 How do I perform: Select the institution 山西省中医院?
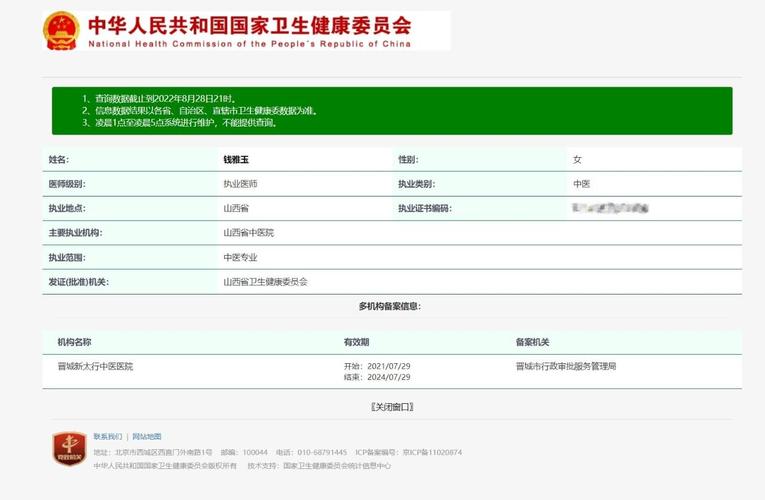[x=249, y=233]
